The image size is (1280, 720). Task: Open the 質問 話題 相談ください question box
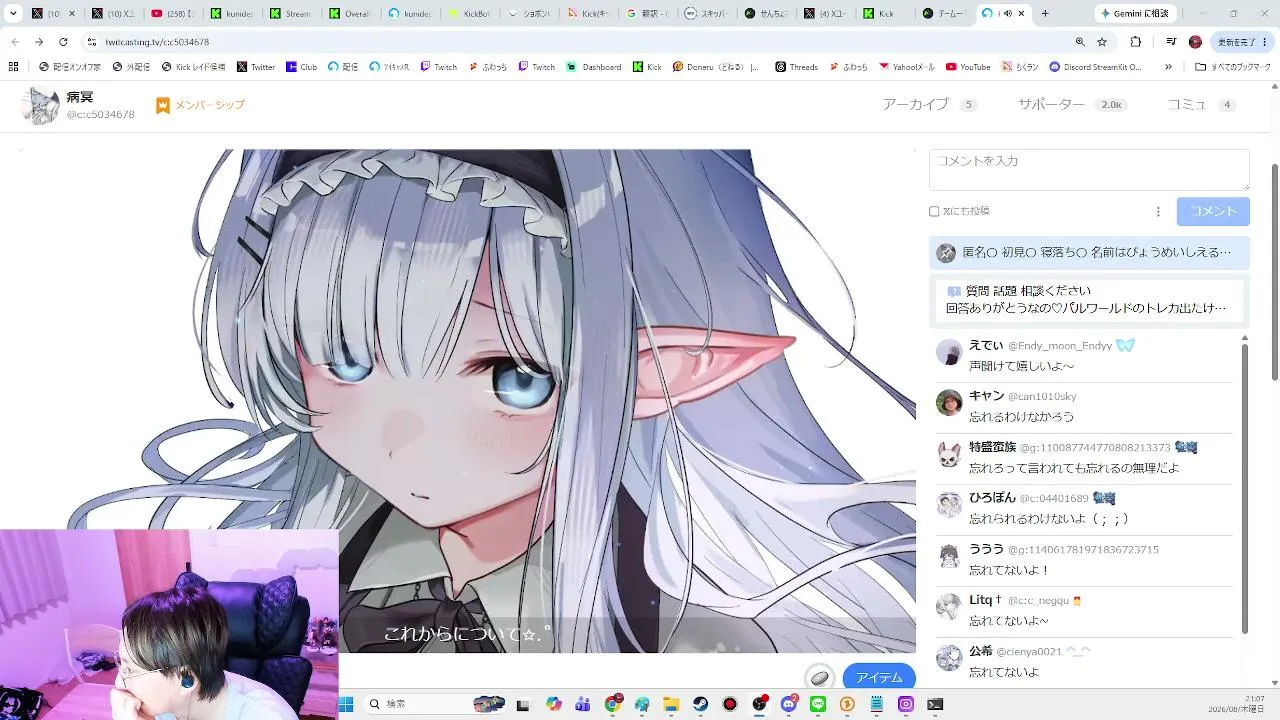pyautogui.click(x=1089, y=299)
